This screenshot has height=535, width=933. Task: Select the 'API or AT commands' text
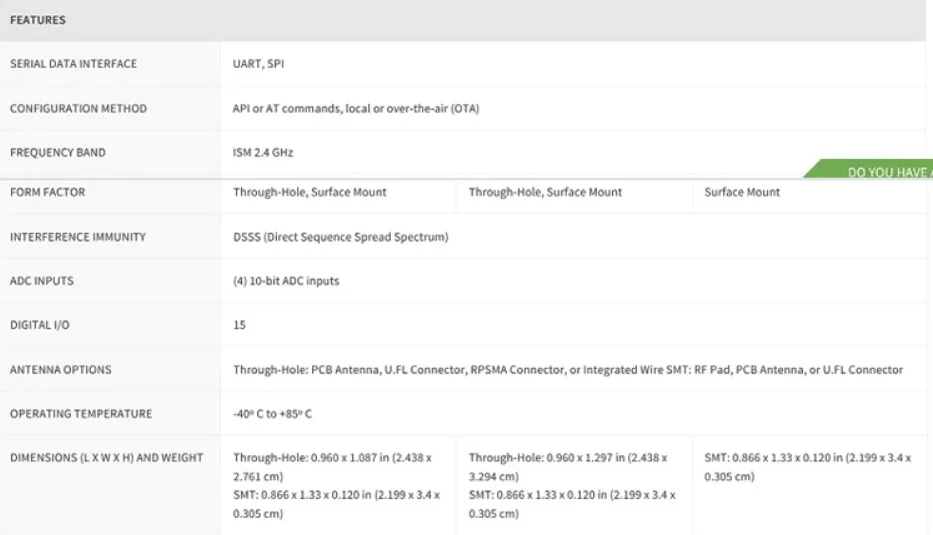(x=286, y=108)
